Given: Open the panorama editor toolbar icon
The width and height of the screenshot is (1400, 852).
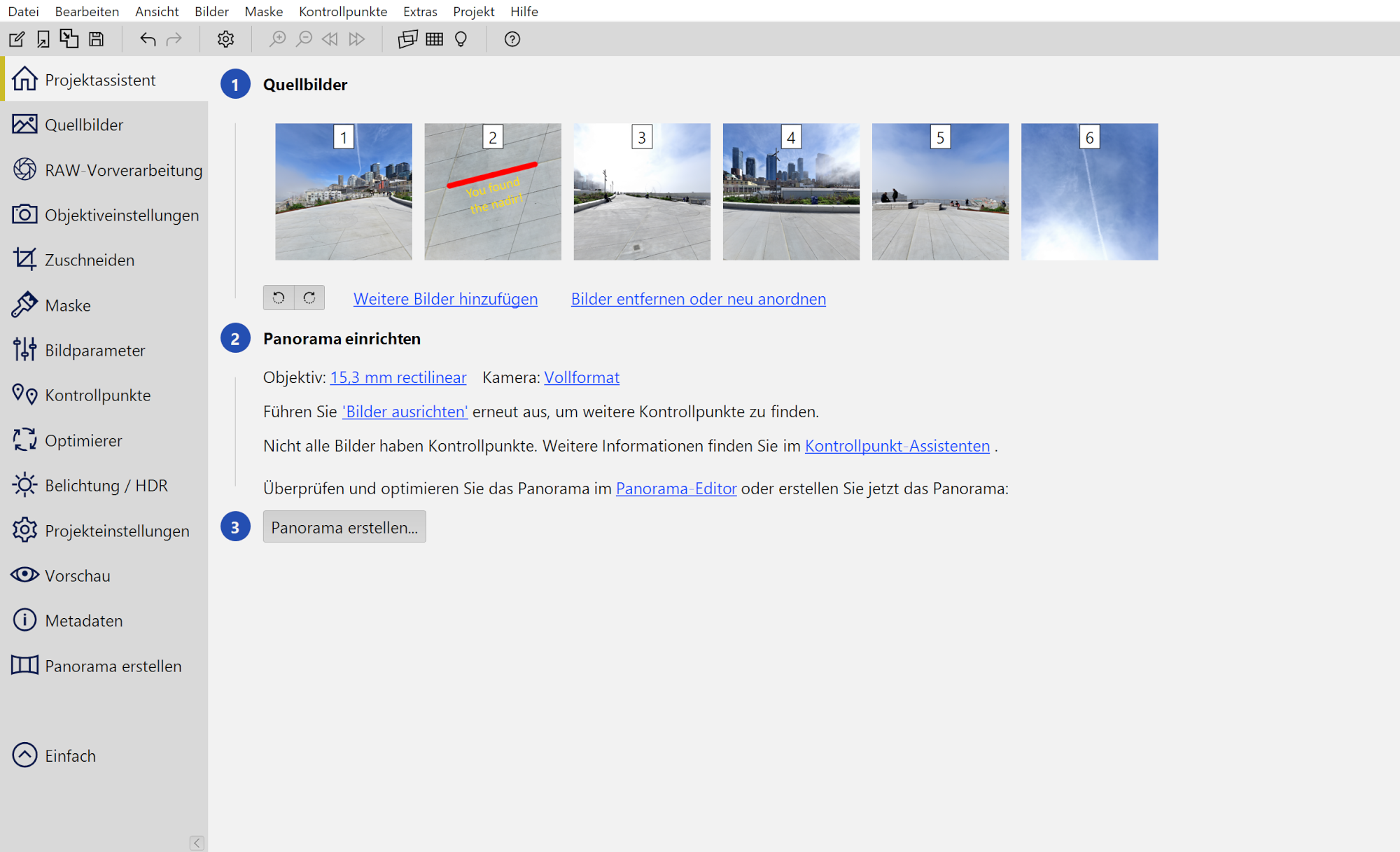Looking at the screenshot, I should click(x=407, y=39).
